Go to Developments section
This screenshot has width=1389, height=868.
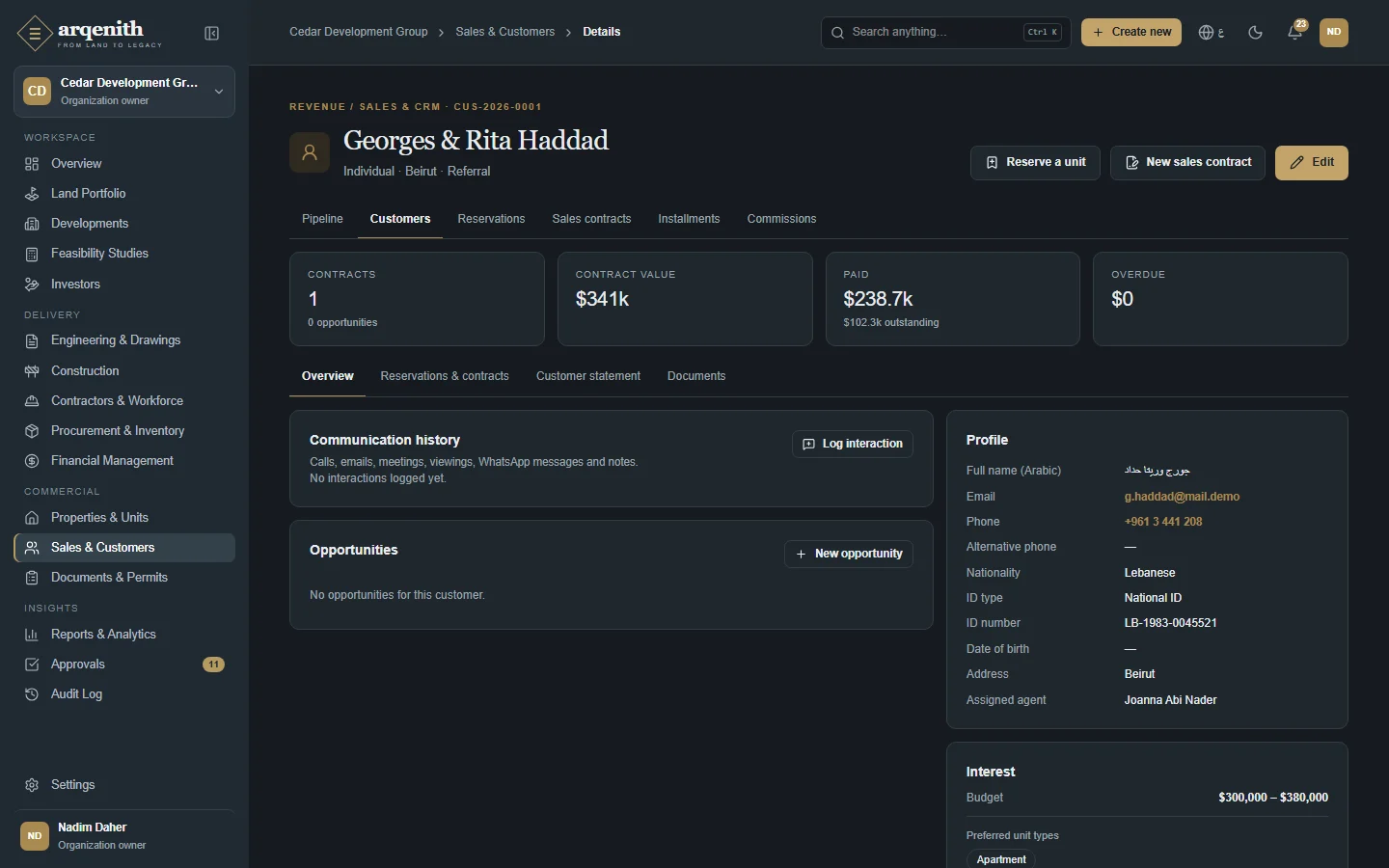point(124,224)
